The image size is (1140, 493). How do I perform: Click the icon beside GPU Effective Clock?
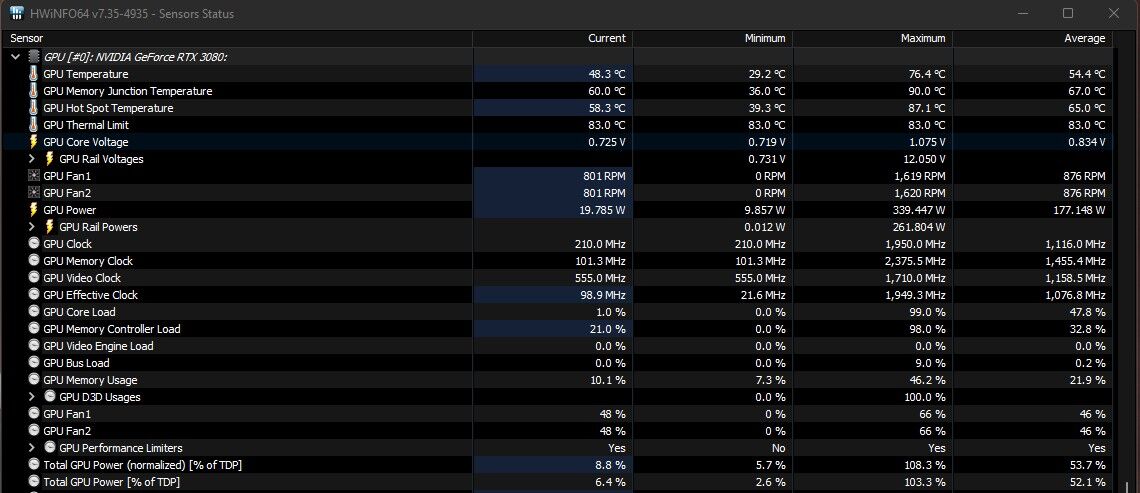point(33,294)
